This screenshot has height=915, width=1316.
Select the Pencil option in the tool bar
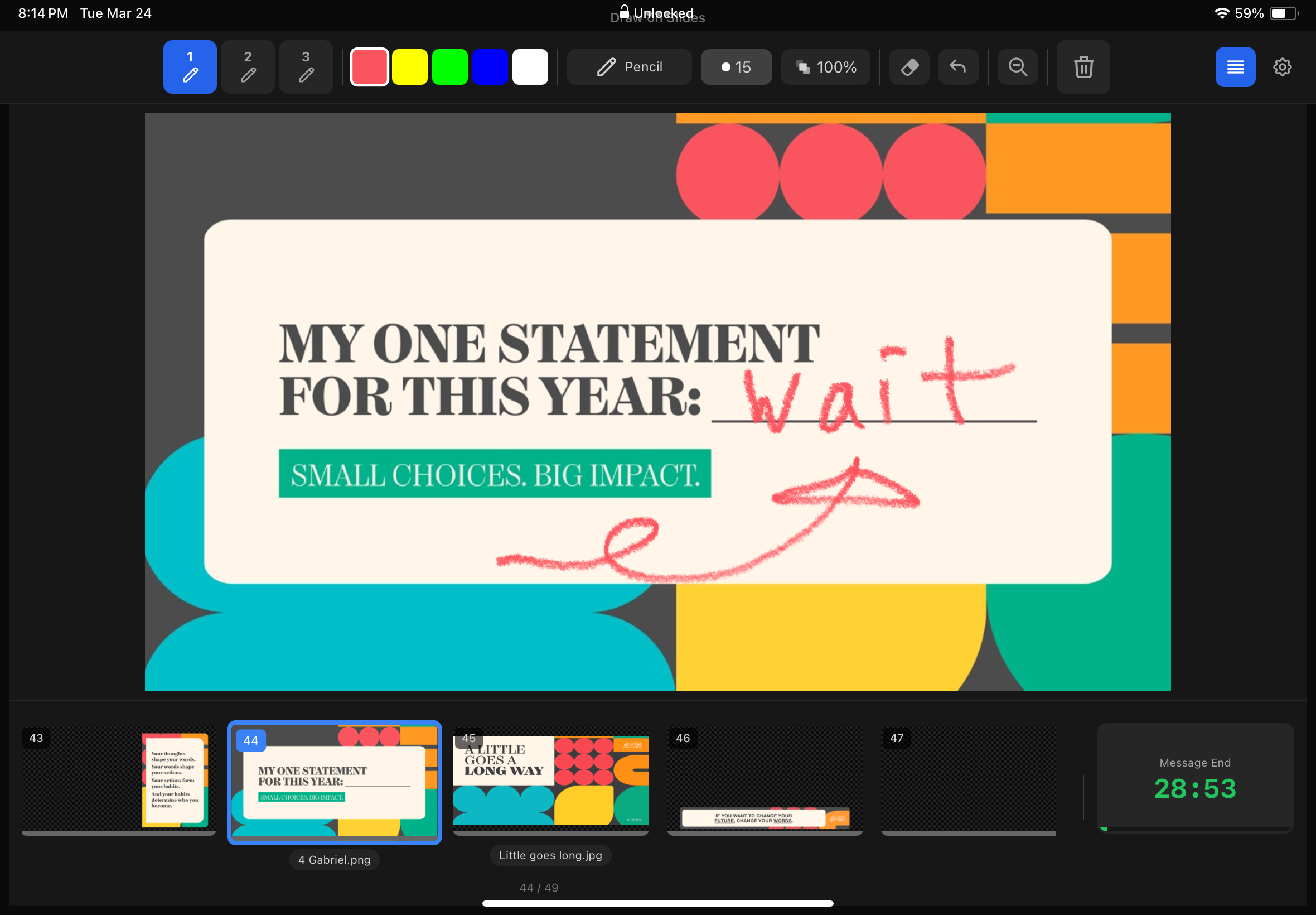tap(628, 66)
